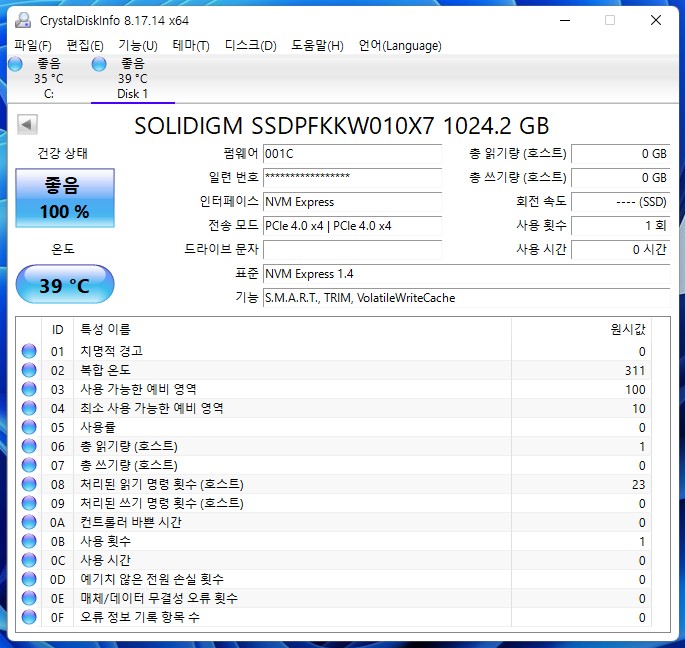Viewport: 685px width, 648px height.
Task: Click the 사용 횟수 1 회 value
Action: point(620,226)
